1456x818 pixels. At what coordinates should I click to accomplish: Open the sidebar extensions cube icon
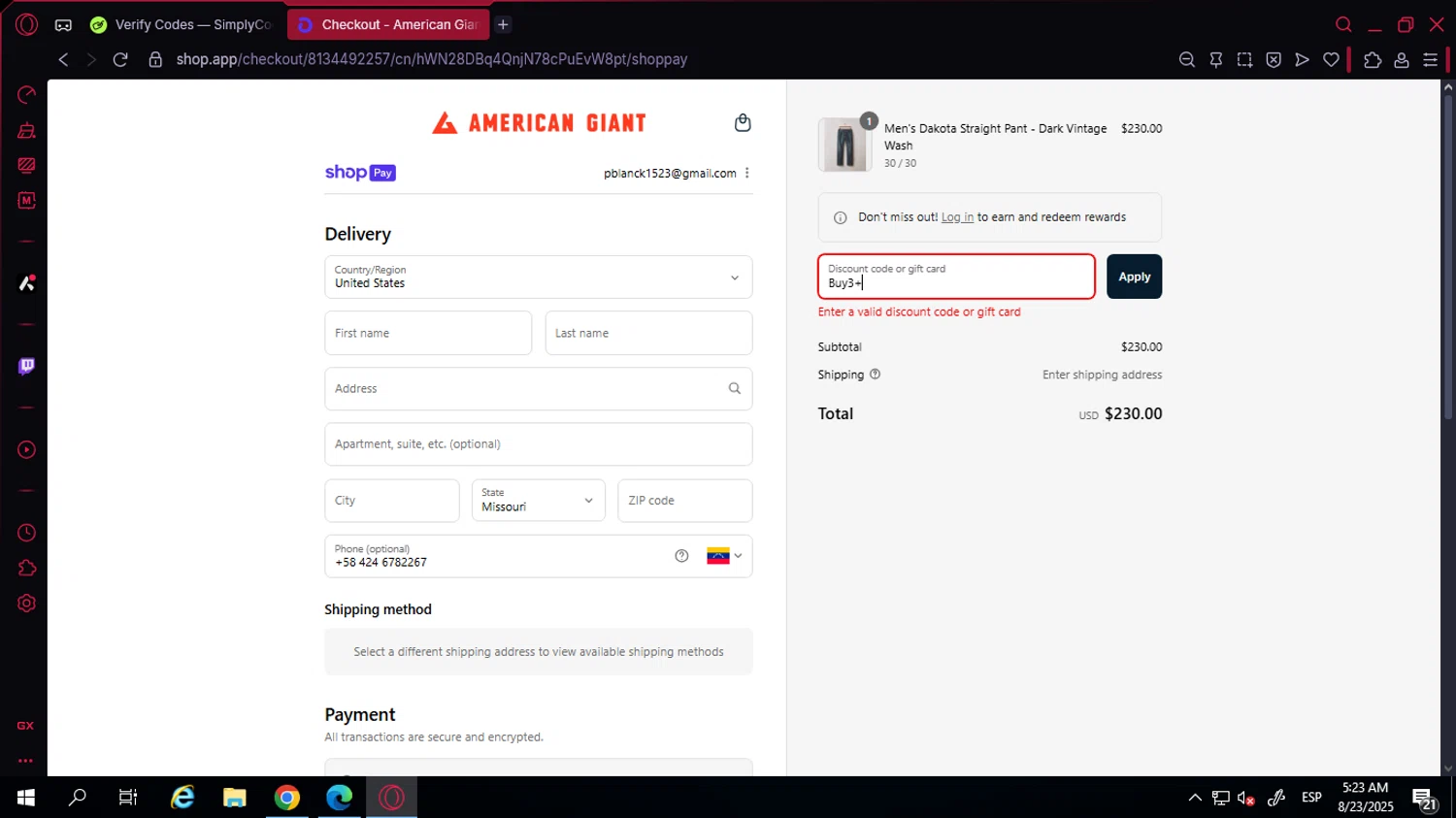tap(26, 568)
